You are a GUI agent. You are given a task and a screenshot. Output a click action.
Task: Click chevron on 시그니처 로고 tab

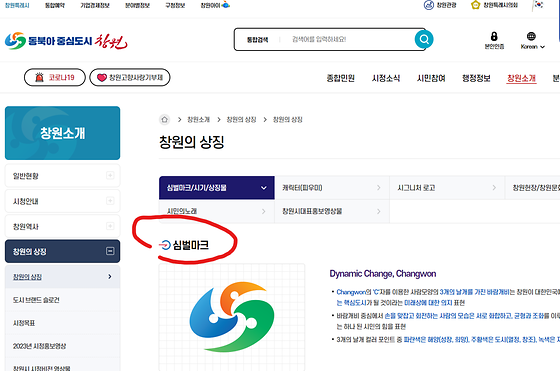click(494, 188)
